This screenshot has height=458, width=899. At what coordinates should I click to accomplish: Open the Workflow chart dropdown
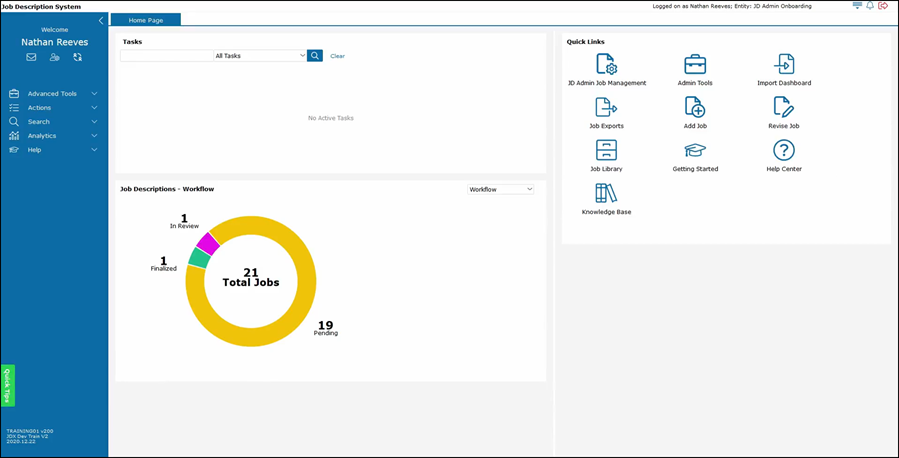501,189
